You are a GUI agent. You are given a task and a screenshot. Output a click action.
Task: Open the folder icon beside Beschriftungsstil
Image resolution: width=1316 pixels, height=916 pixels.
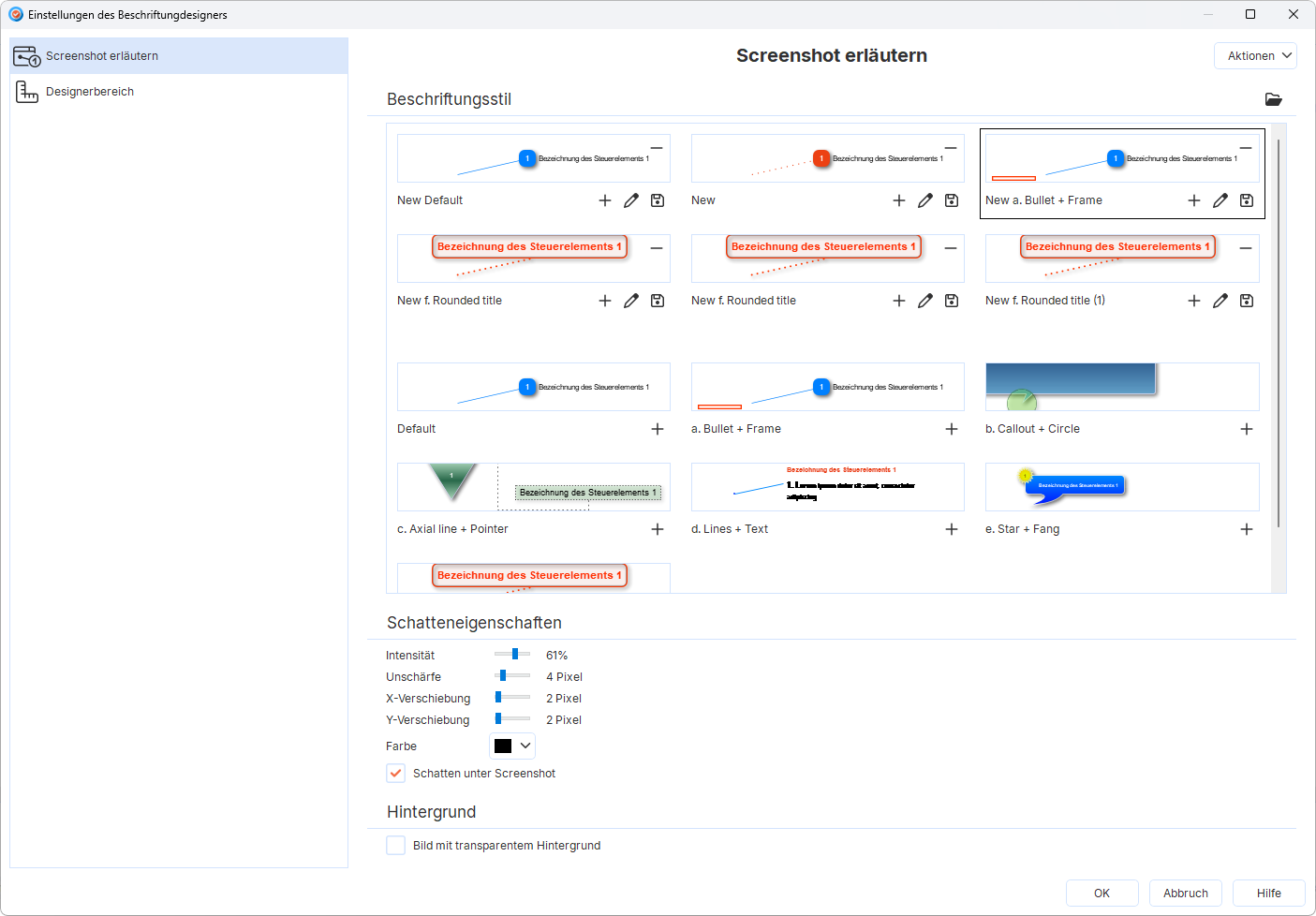pyautogui.click(x=1273, y=99)
